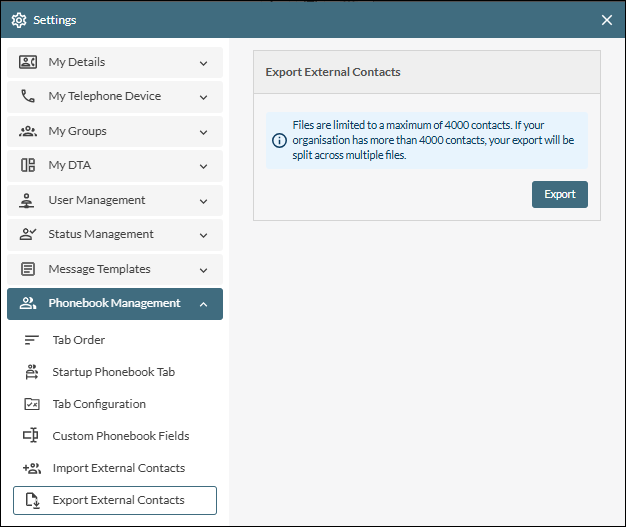
Task: Collapse the Phonebook Management section chevron
Action: [x=203, y=304]
